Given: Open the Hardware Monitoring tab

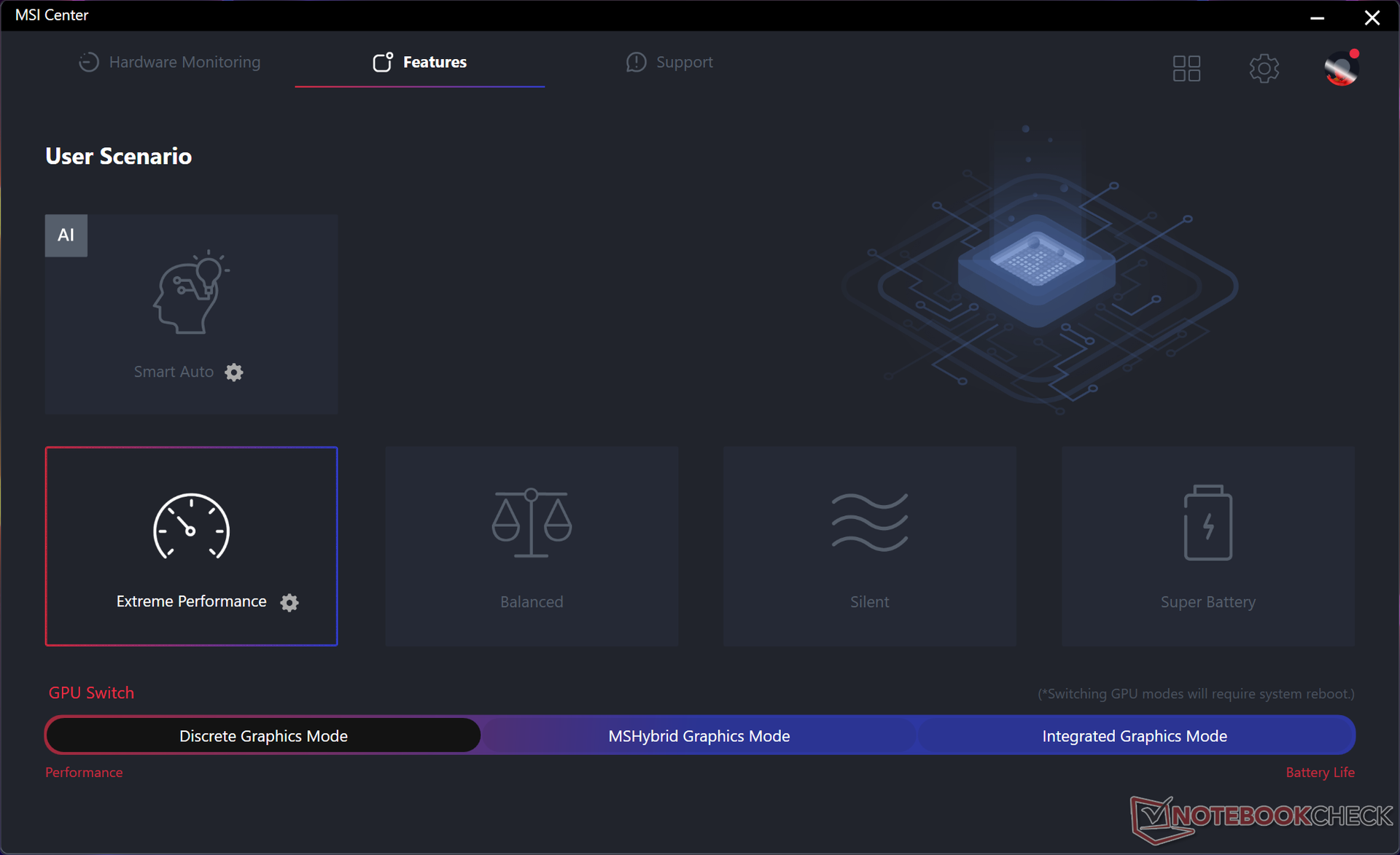Looking at the screenshot, I should click(x=170, y=62).
